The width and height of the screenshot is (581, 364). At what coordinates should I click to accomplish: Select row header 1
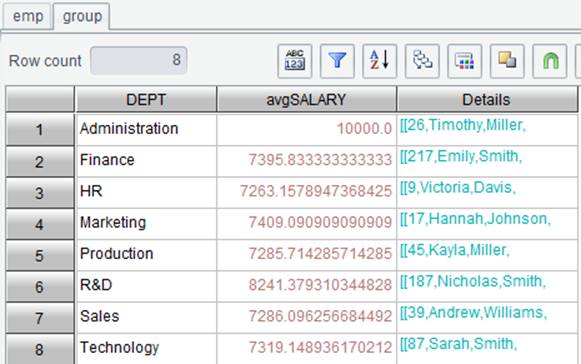(40, 130)
